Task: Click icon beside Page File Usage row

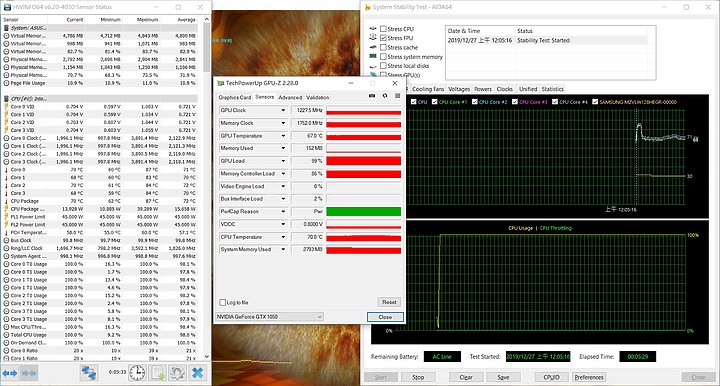Action: tap(6, 83)
